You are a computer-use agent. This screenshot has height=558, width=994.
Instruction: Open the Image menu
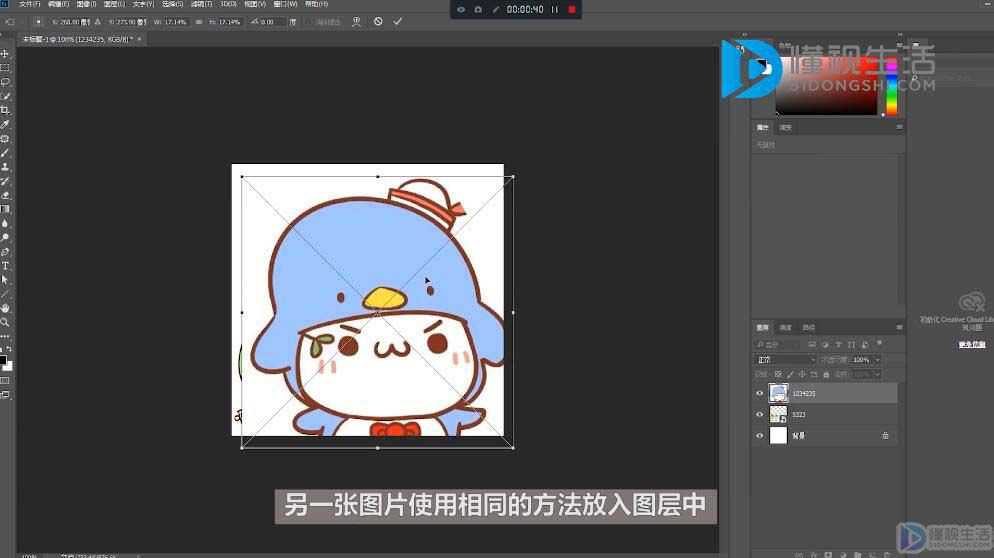click(86, 4)
